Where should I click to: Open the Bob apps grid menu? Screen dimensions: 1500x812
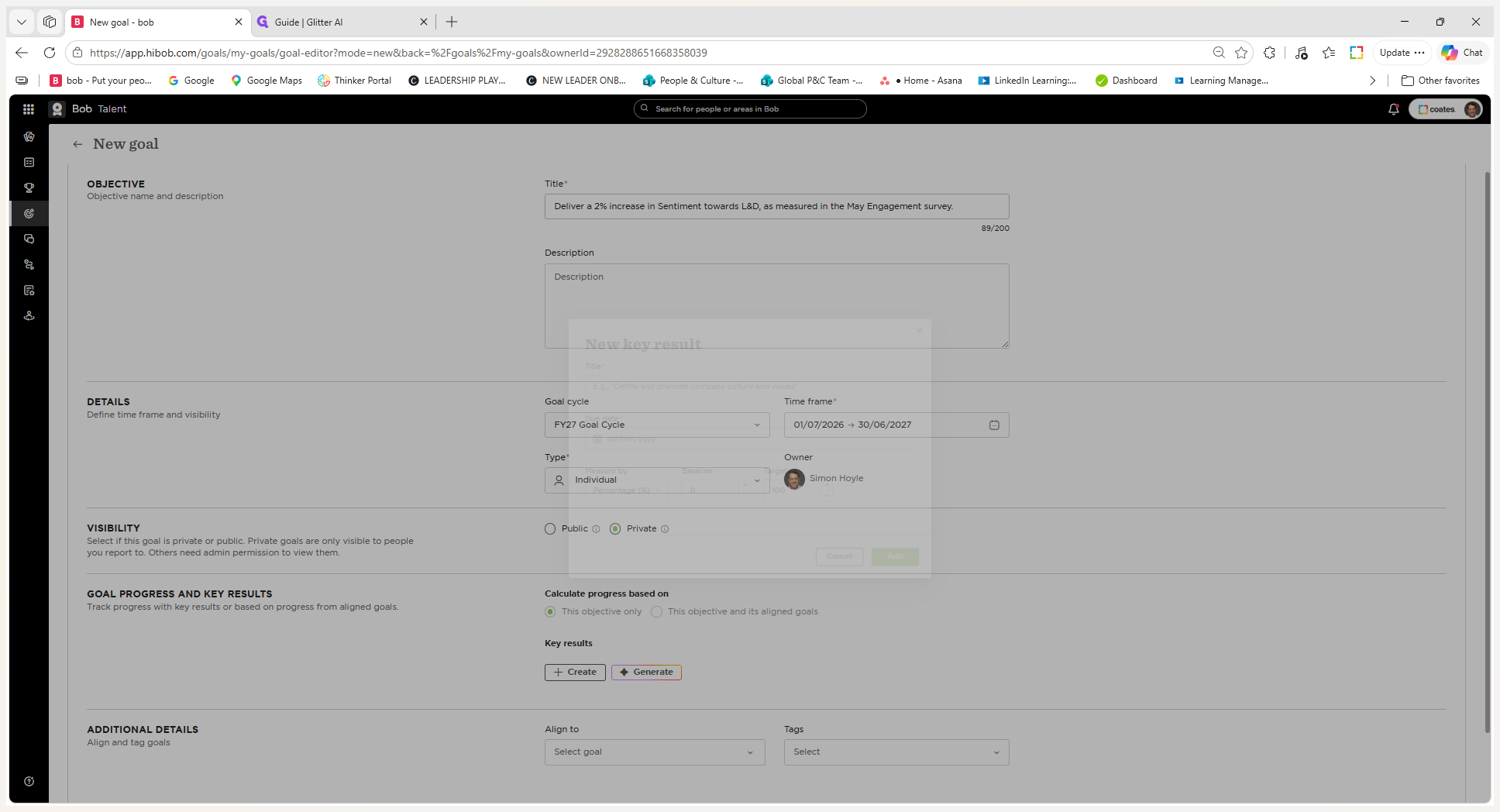[29, 109]
